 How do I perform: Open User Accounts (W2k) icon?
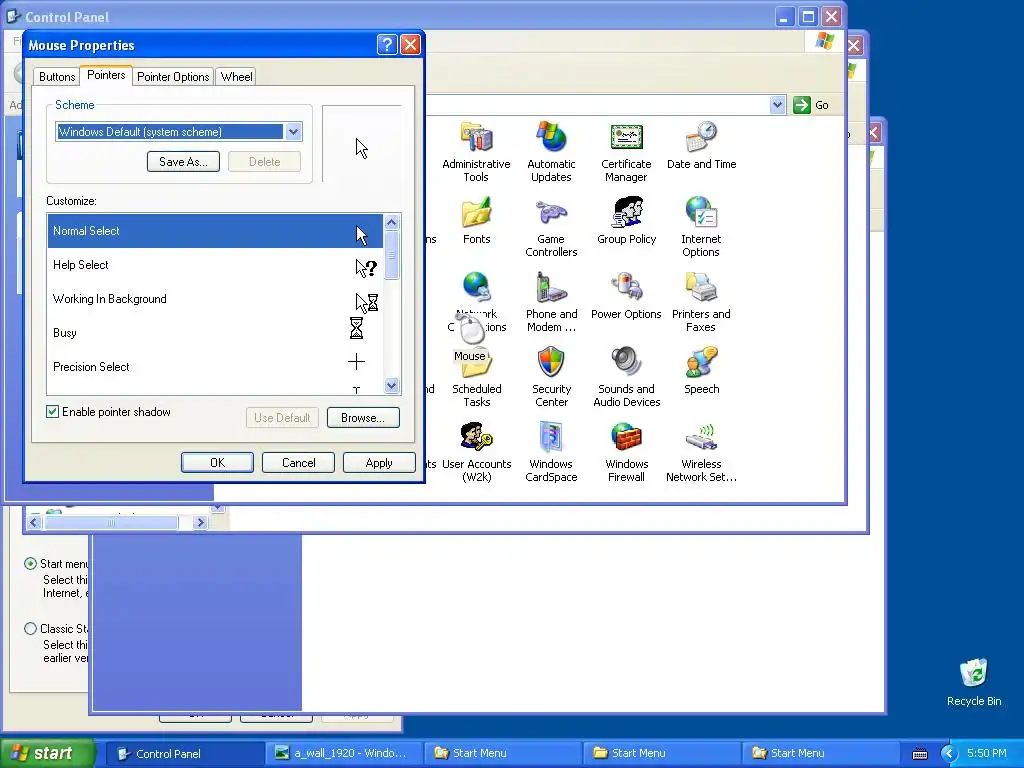pyautogui.click(x=476, y=438)
